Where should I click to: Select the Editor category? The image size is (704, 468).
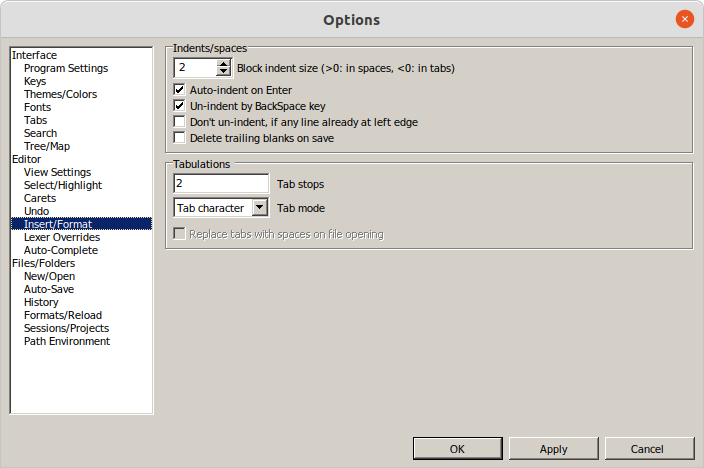26,159
